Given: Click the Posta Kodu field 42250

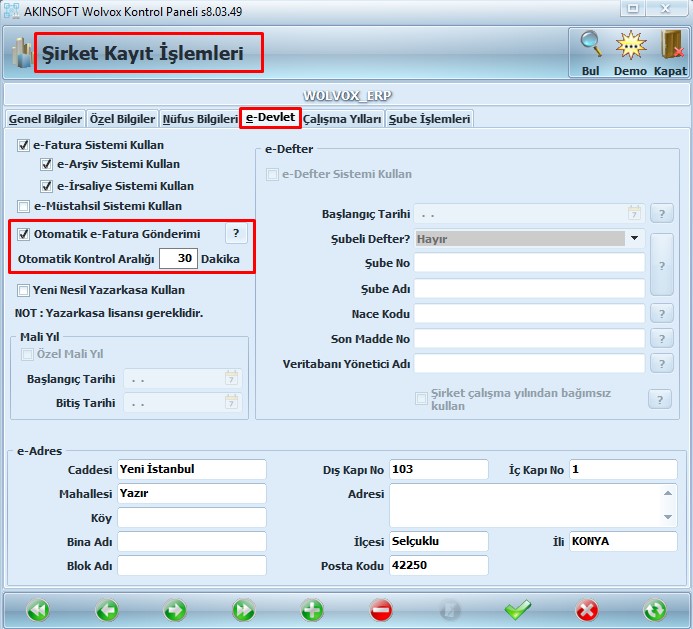Looking at the screenshot, I should (439, 565).
